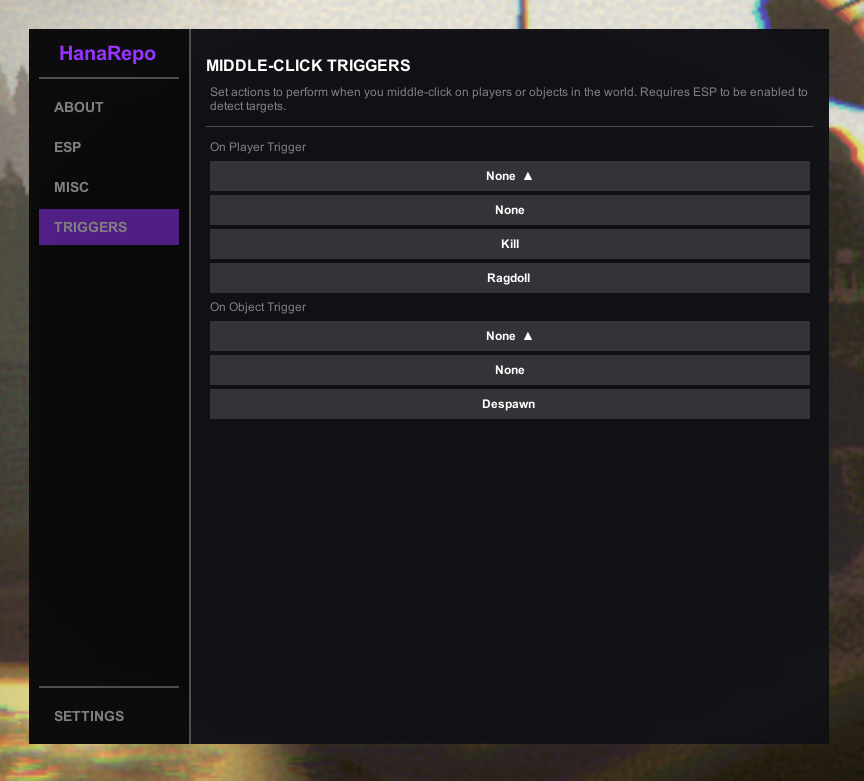
Task: Open SETTINGS at the sidebar bottom
Action: (x=109, y=716)
